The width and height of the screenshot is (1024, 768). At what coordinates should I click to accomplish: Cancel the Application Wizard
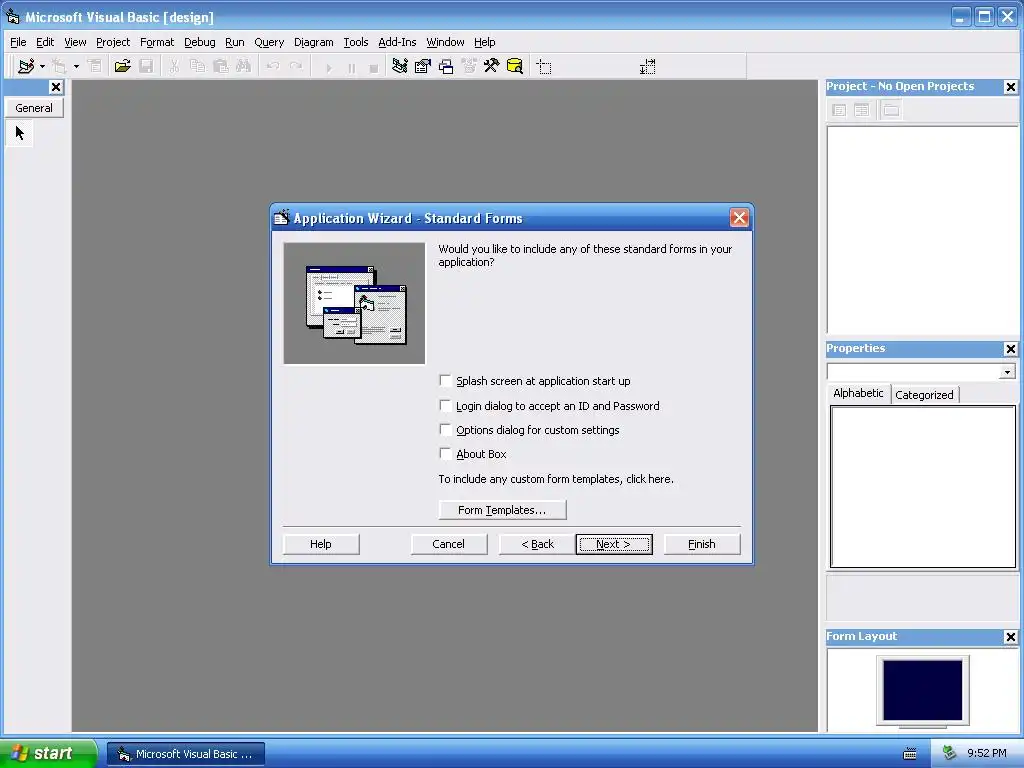449,544
